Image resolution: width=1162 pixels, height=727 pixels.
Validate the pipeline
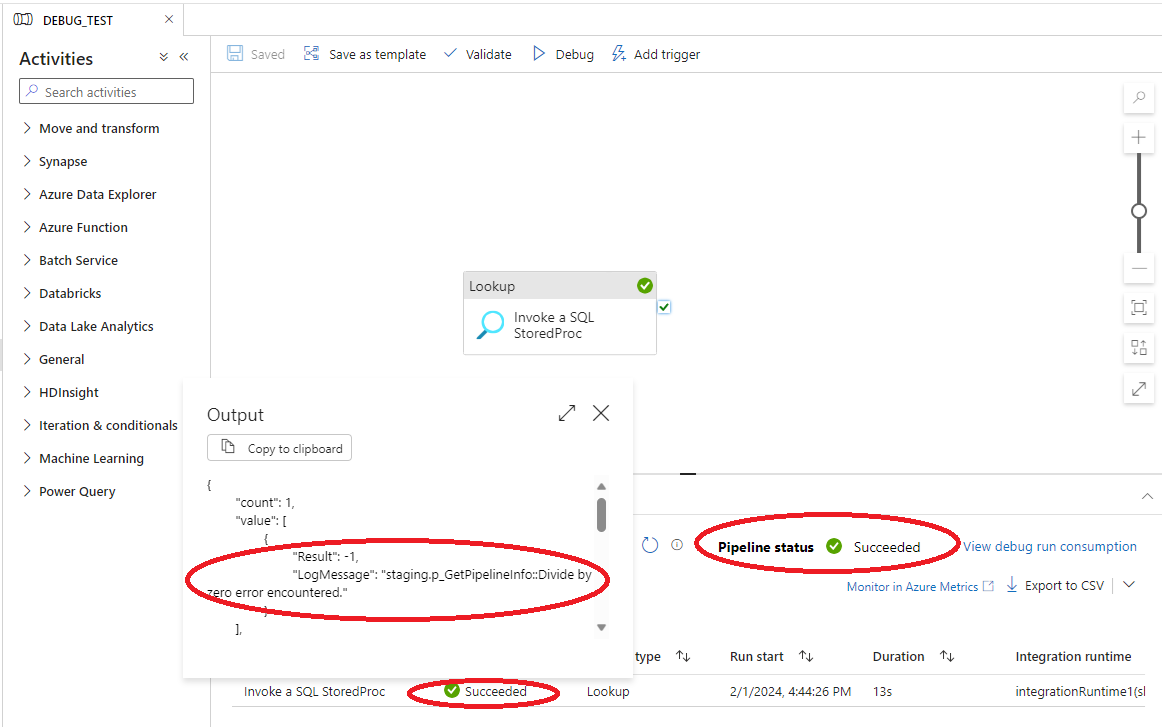tap(477, 54)
